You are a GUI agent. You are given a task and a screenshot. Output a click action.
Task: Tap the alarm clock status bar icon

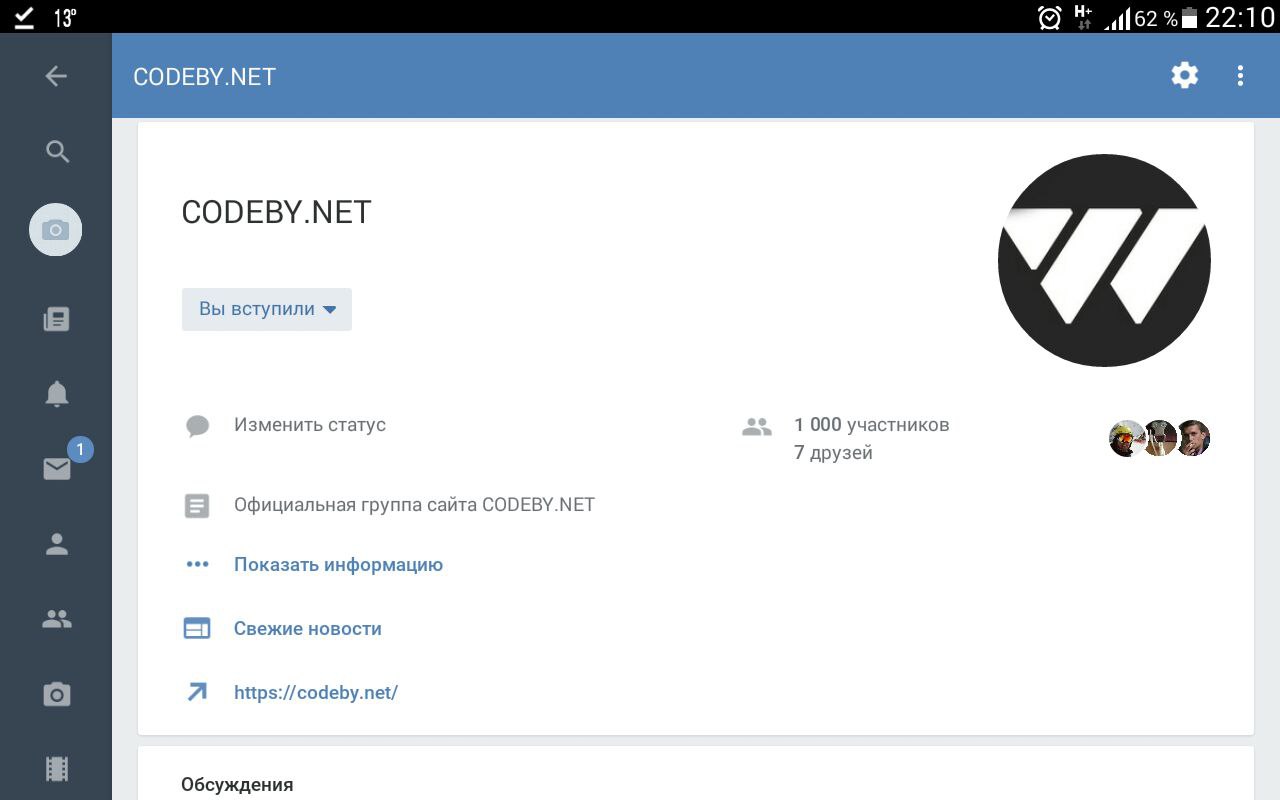[1050, 17]
